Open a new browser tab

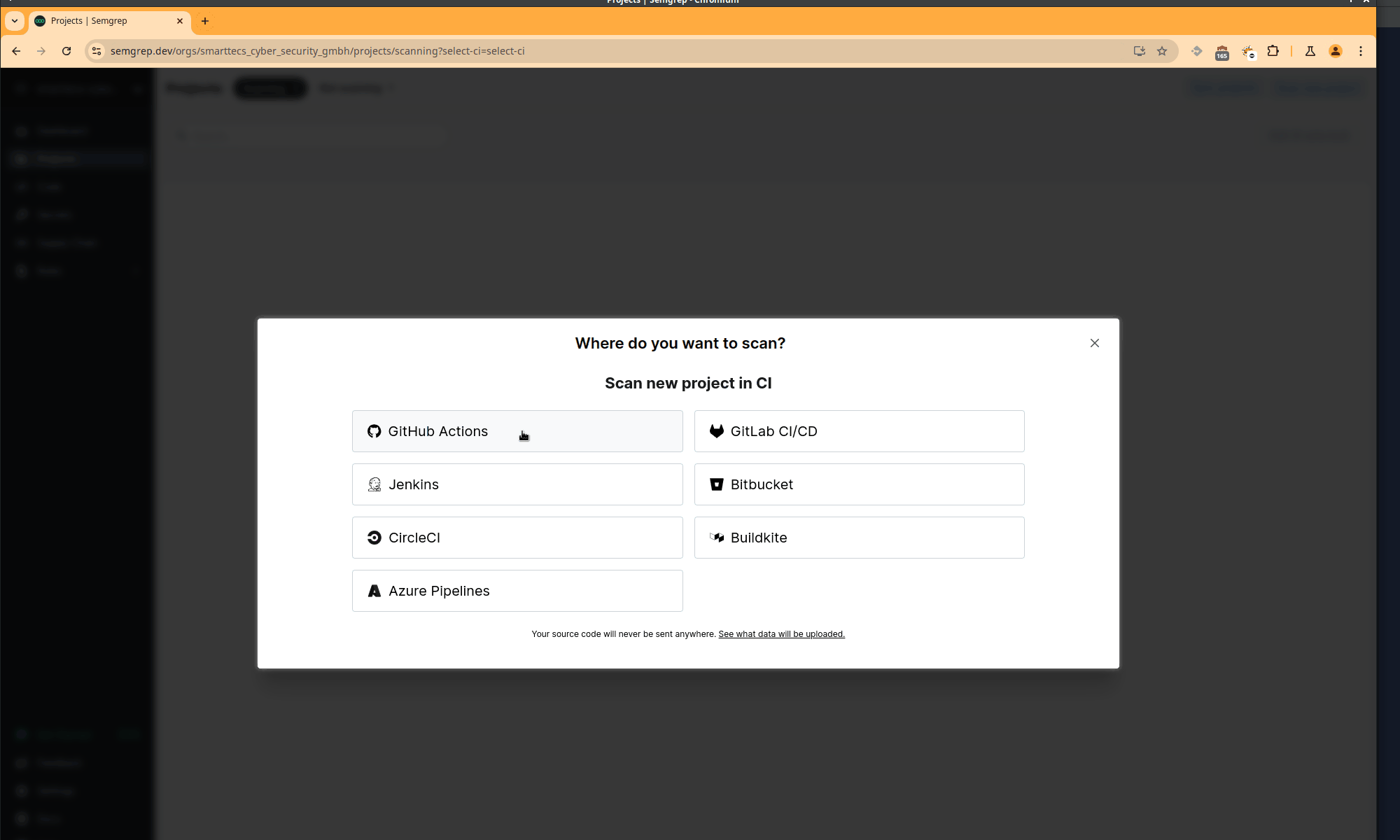(x=205, y=21)
